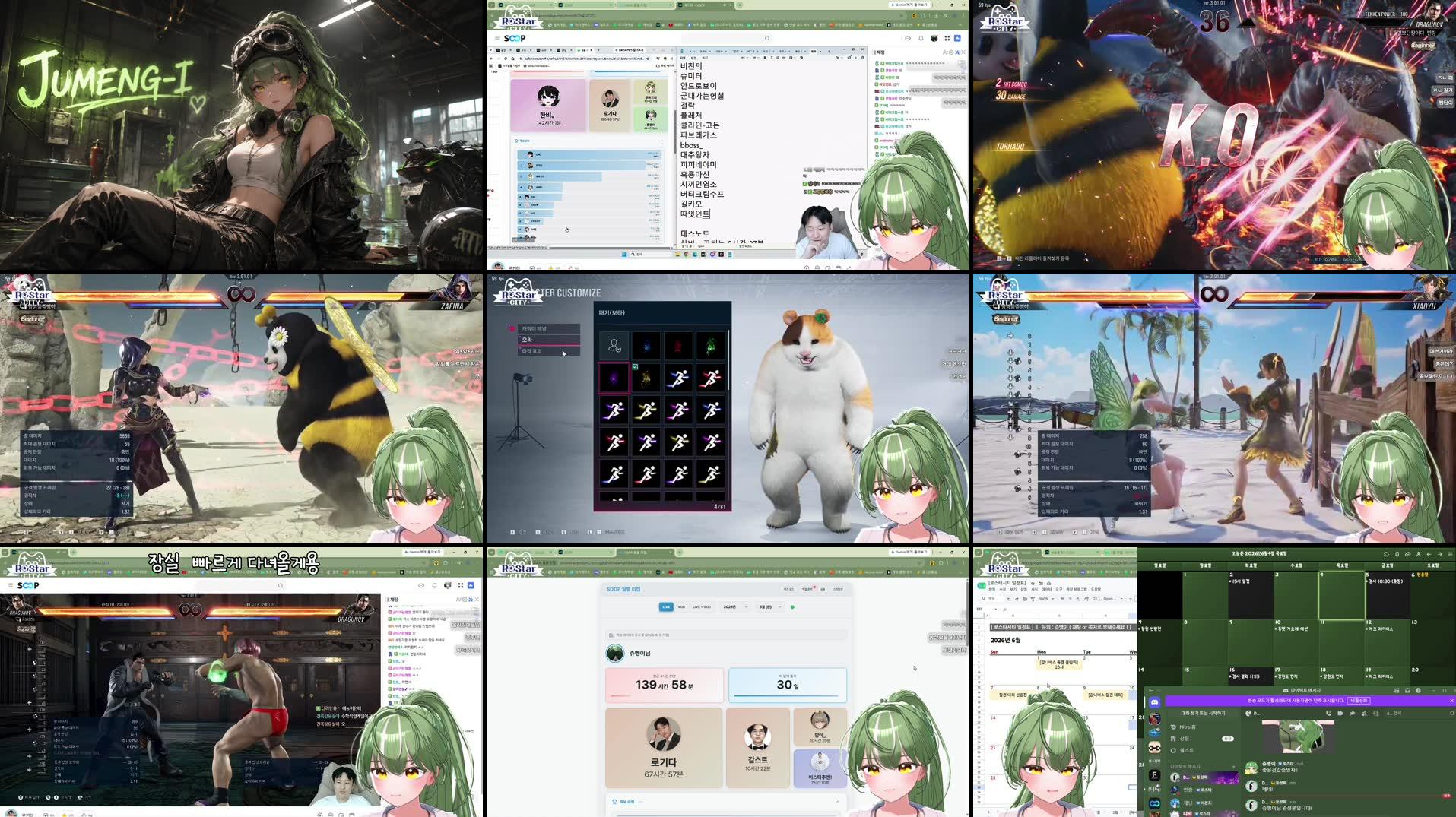This screenshot has height=817, width=1456.
Task: Pick the green aura tile in customize grid
Action: click(711, 346)
